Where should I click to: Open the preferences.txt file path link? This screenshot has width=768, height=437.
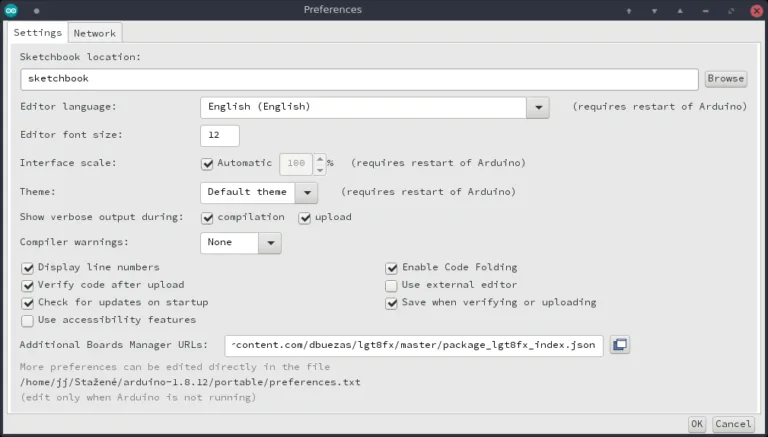[190, 382]
